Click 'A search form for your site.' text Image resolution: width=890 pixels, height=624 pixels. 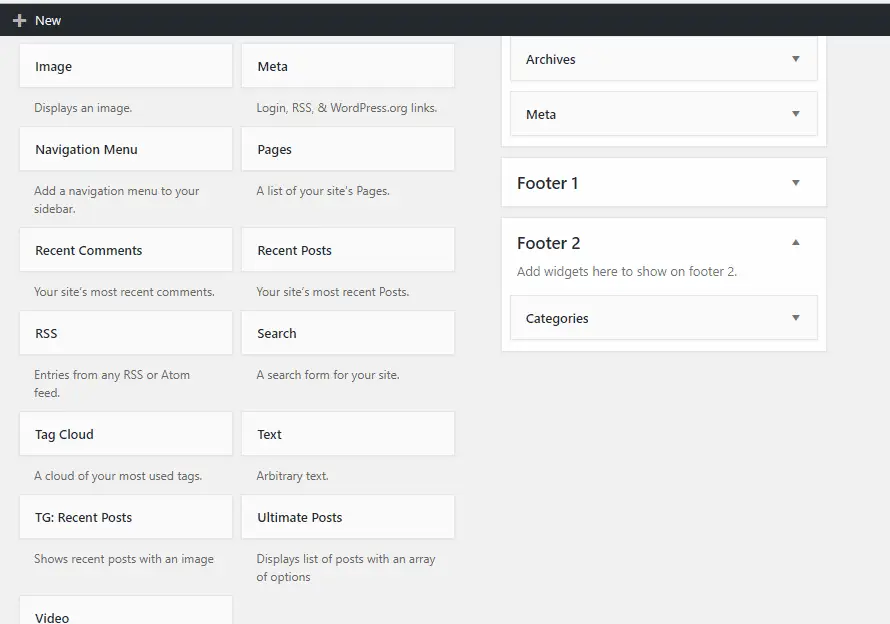328,375
